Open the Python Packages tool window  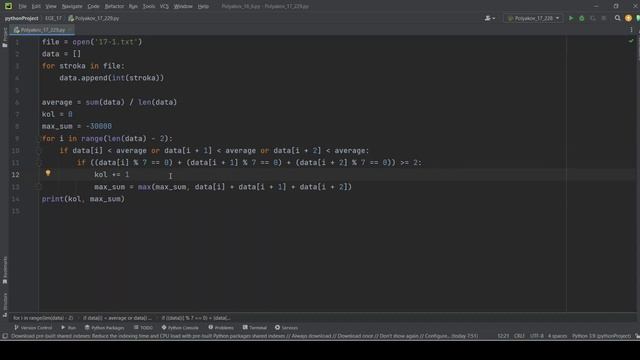[x=104, y=328]
